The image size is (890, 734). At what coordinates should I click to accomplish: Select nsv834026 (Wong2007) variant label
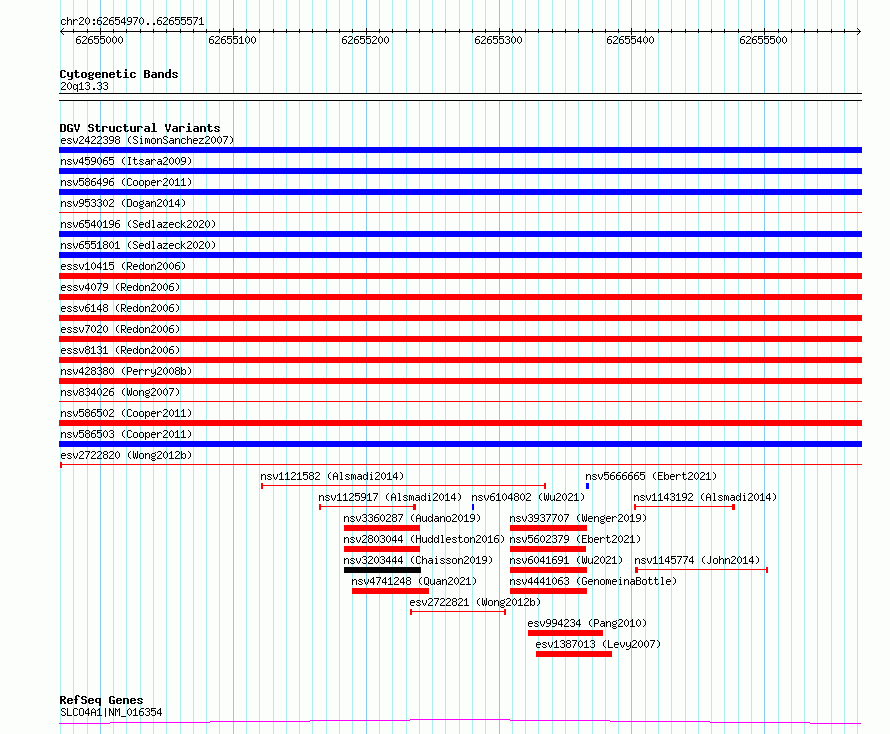120,392
